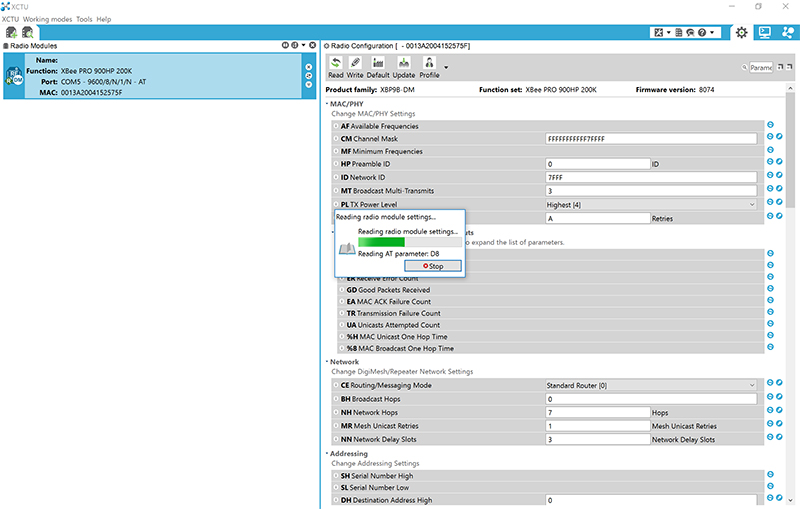Click MT Broadcast Multi-Transmits field
Image resolution: width=800 pixels, height=509 pixels.
[x=651, y=191]
